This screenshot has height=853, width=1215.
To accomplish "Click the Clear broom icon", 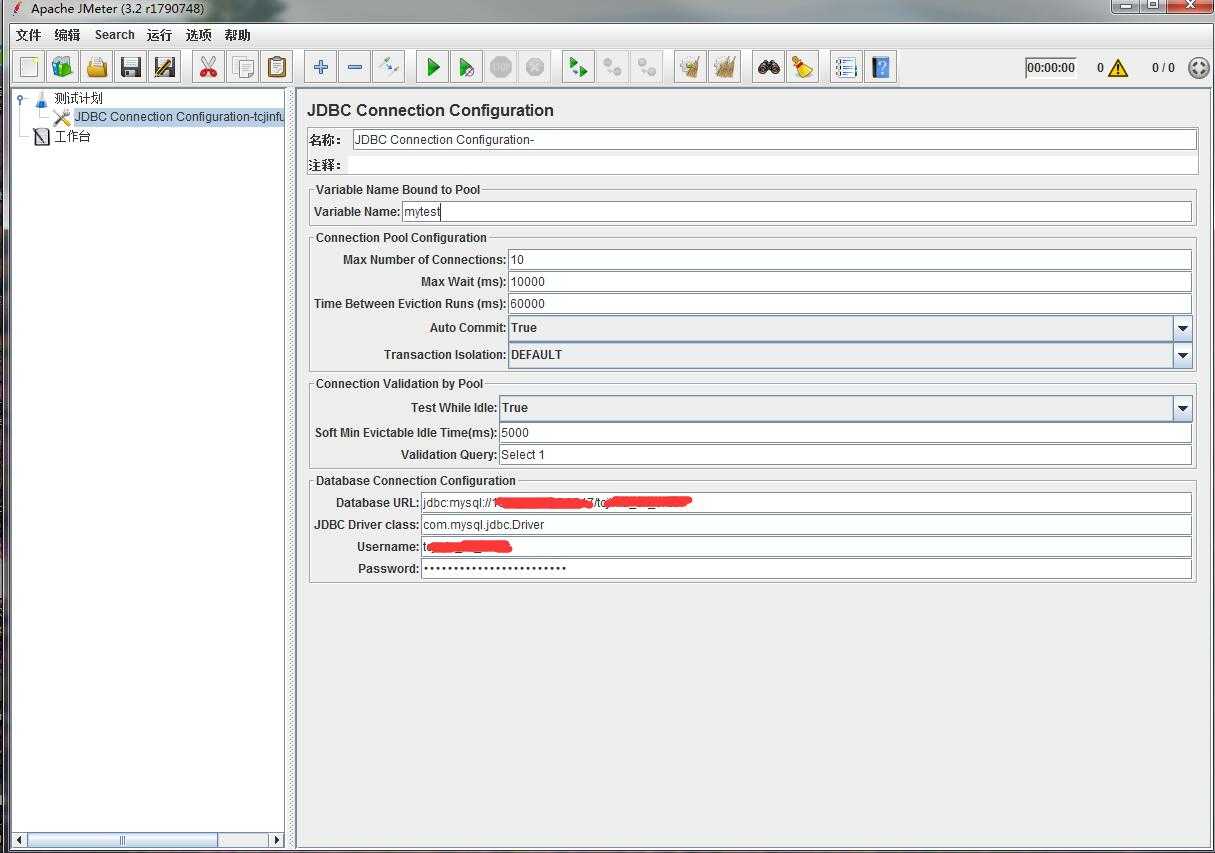I will click(690, 67).
